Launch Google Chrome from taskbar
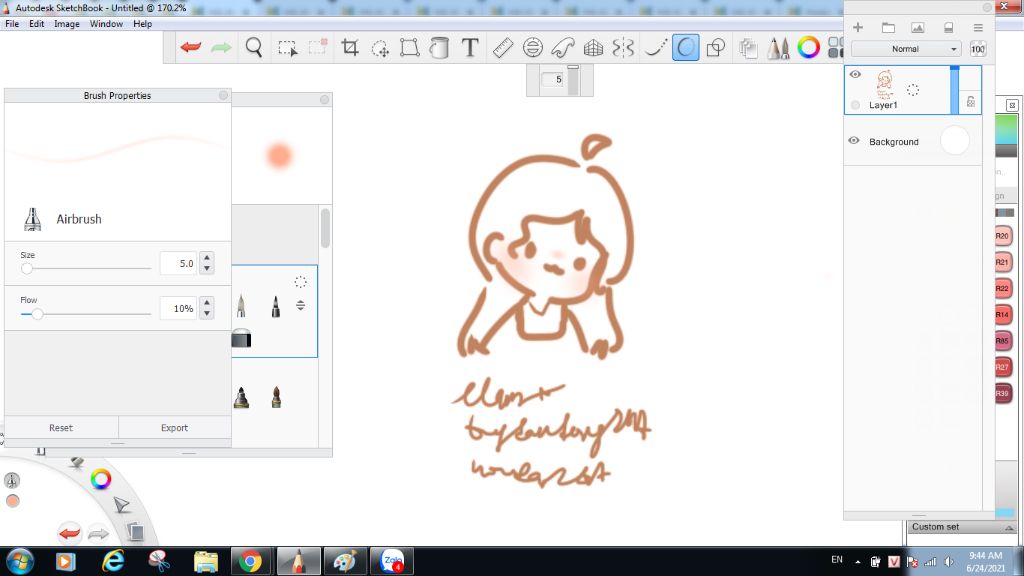This screenshot has height=576, width=1024. pos(250,561)
